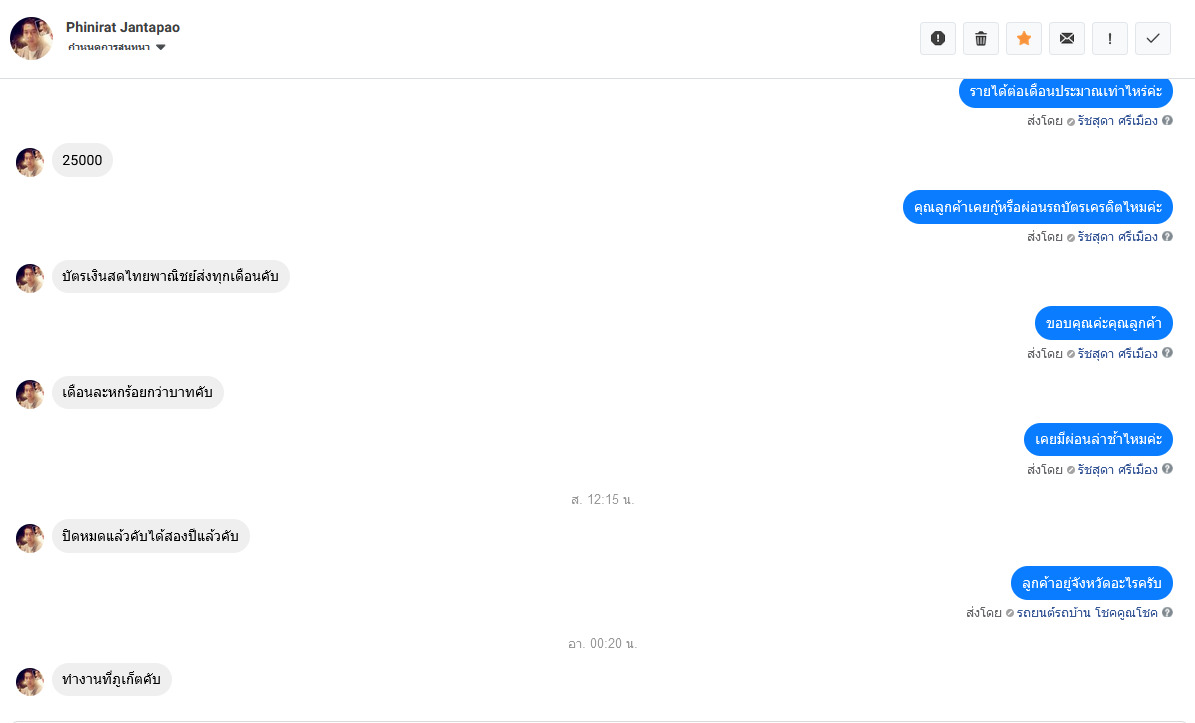Click the avatar beside the 25000 message
1195x723 pixels.
pos(30,162)
